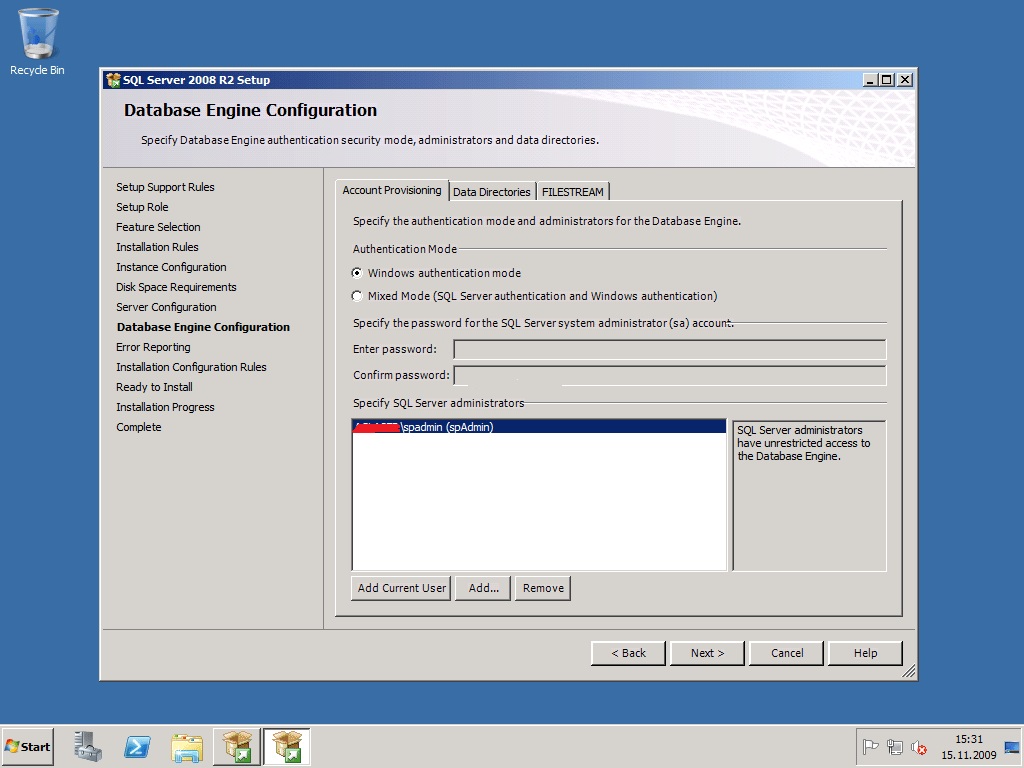The image size is (1024, 768).
Task: Open setup Help
Action: [x=865, y=653]
